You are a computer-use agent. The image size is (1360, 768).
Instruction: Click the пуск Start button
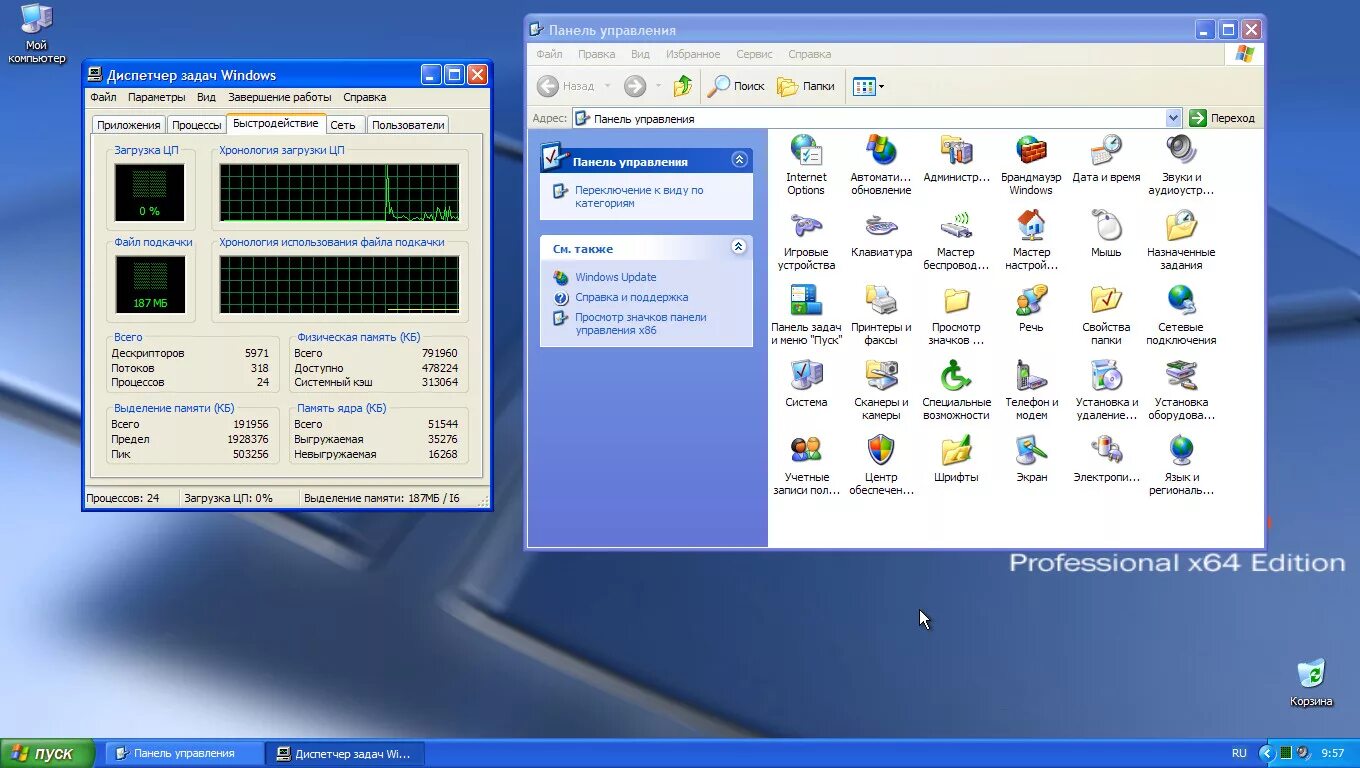coord(47,753)
